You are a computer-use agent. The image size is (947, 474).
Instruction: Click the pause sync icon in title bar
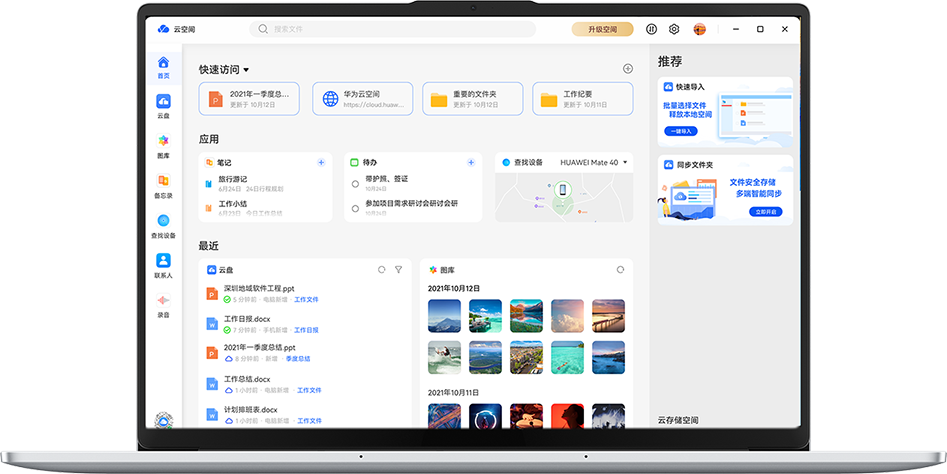(x=652, y=30)
